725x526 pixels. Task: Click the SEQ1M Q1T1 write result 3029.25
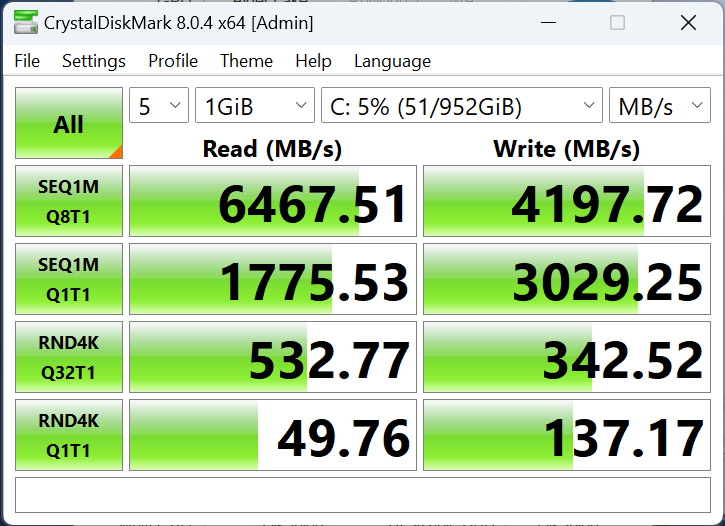[567, 279]
